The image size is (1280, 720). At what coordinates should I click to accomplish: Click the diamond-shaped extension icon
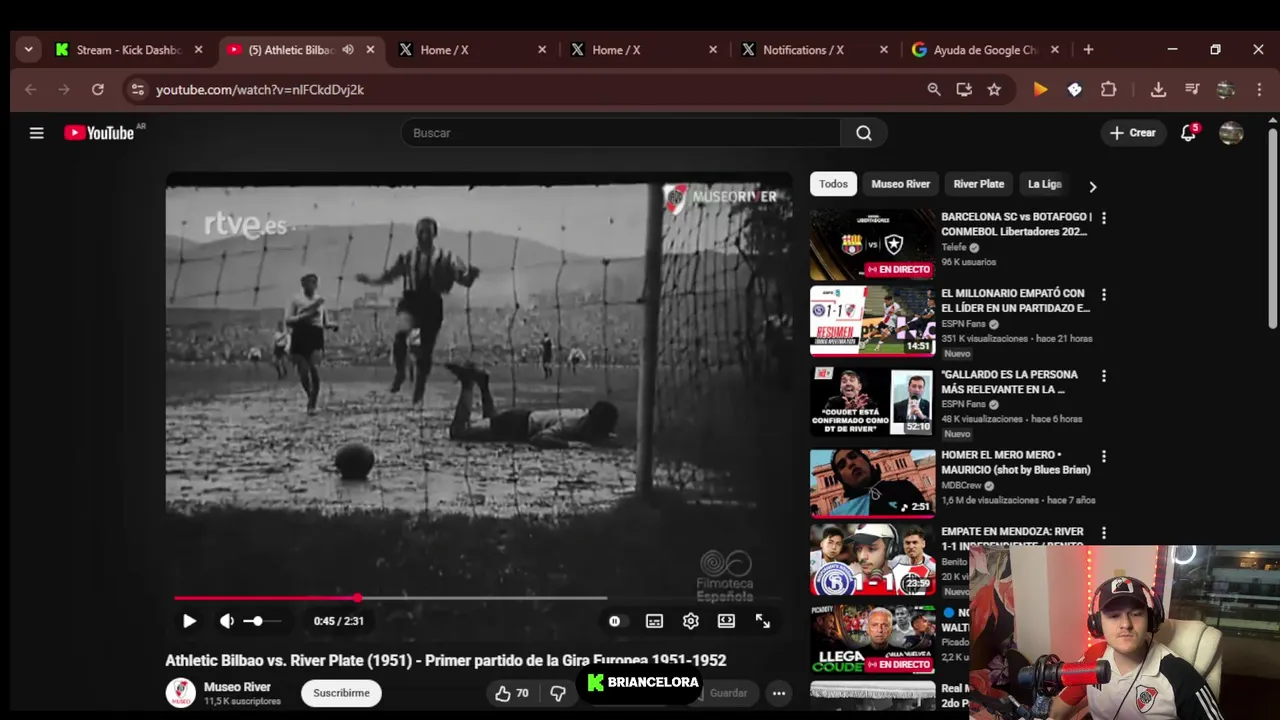[x=1075, y=90]
